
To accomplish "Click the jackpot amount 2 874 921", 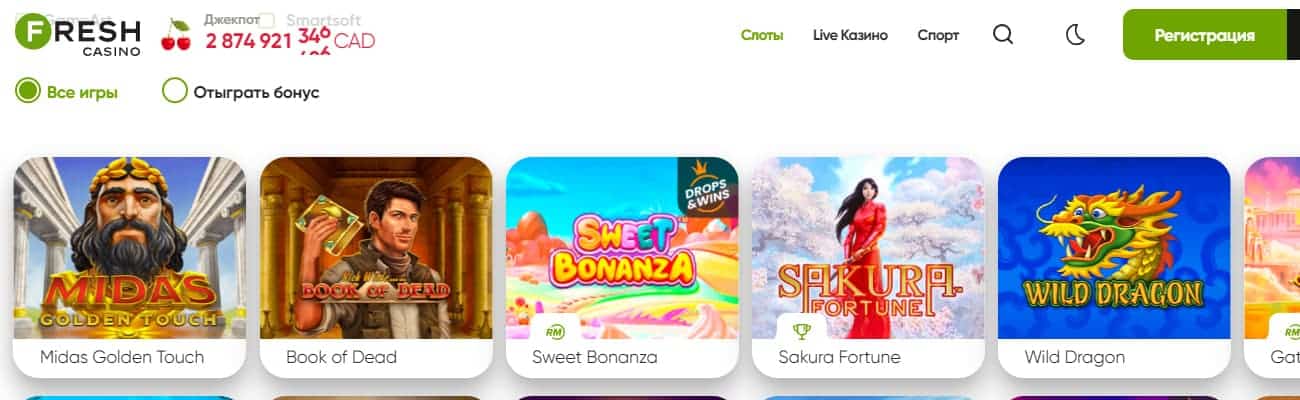I will click(x=249, y=41).
